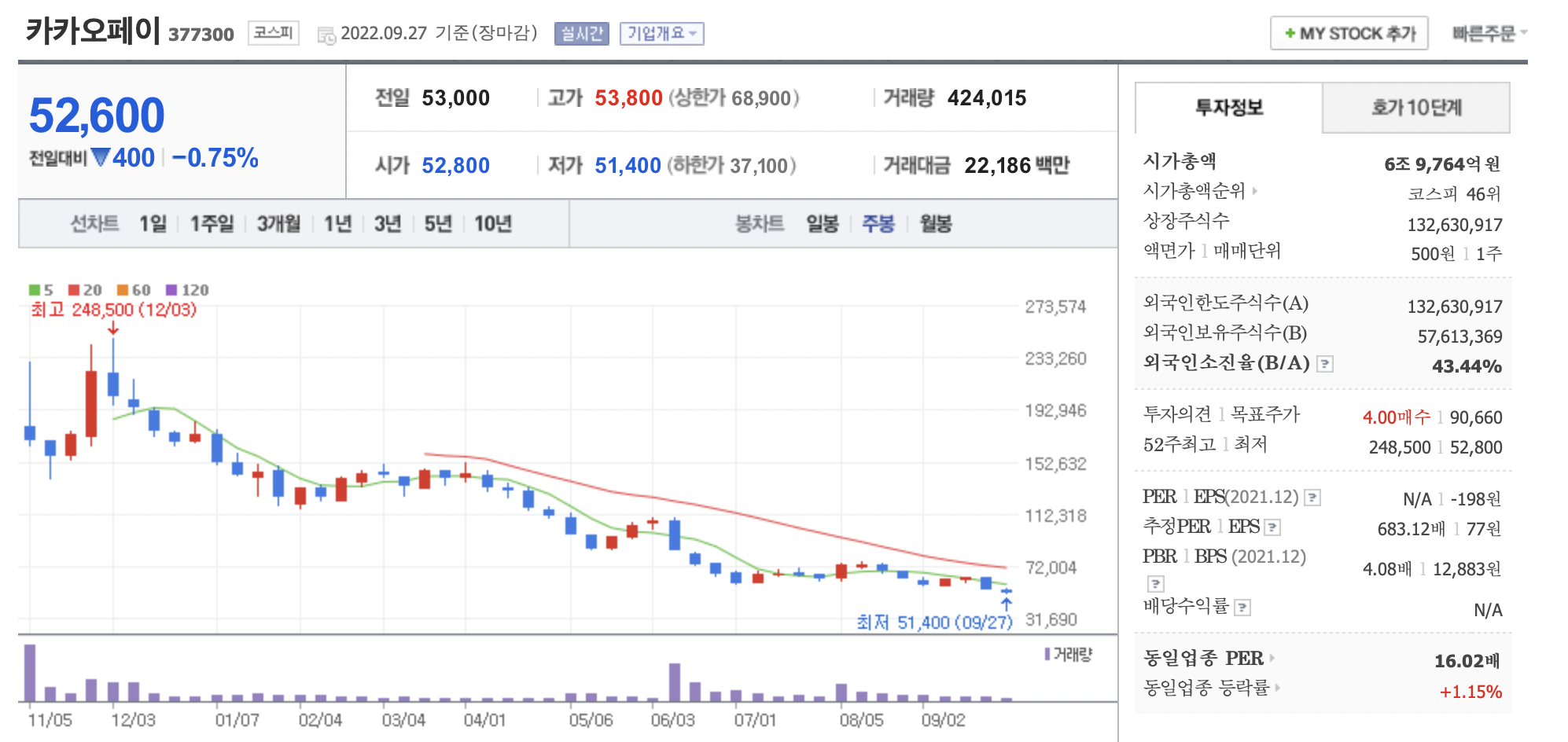Select the 1주일 line chart period
Viewport: 1568px width, 742px height.
tap(212, 224)
